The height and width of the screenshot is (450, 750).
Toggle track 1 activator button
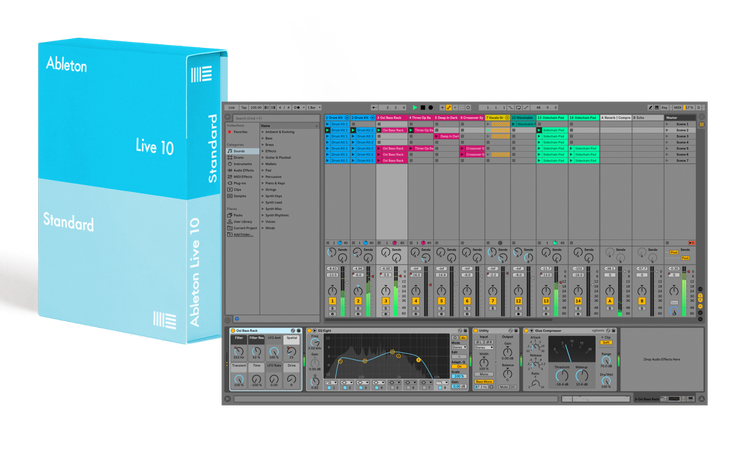tap(332, 301)
